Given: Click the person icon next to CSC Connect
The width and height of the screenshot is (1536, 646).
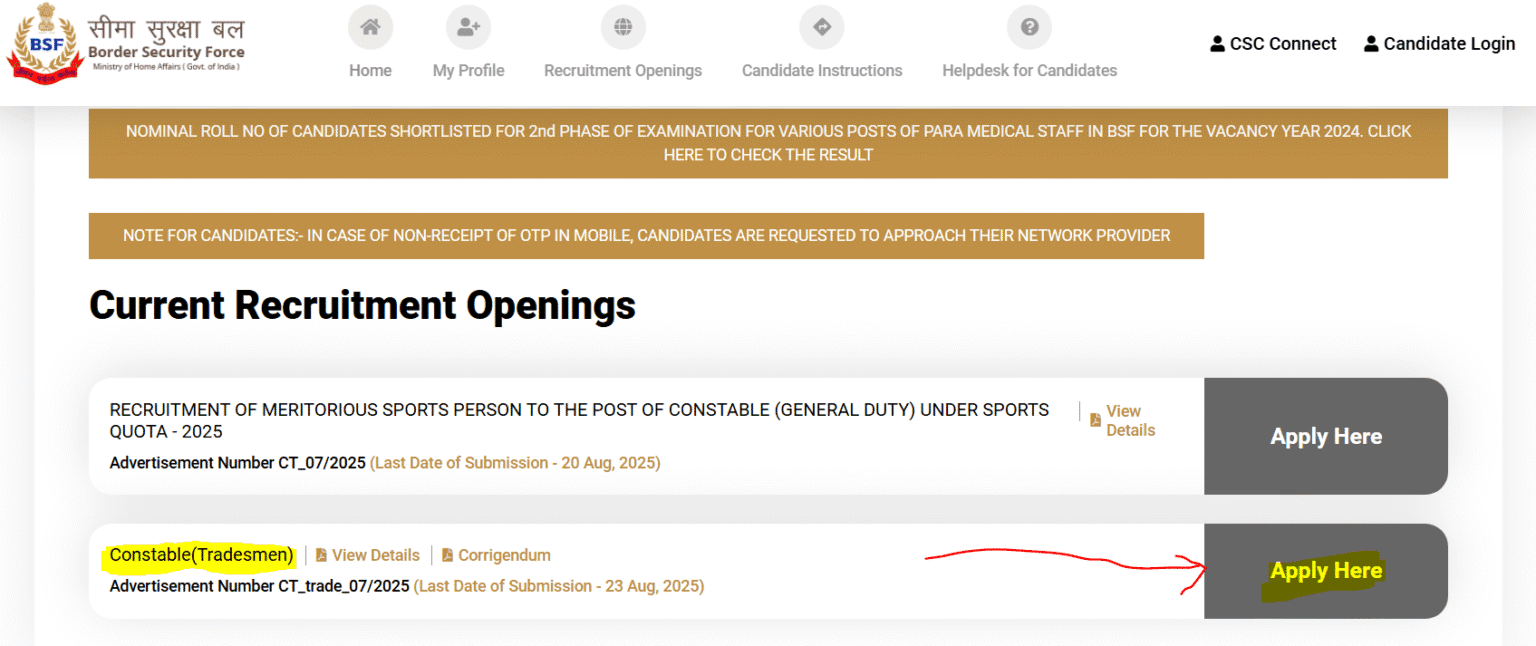Looking at the screenshot, I should (1217, 43).
